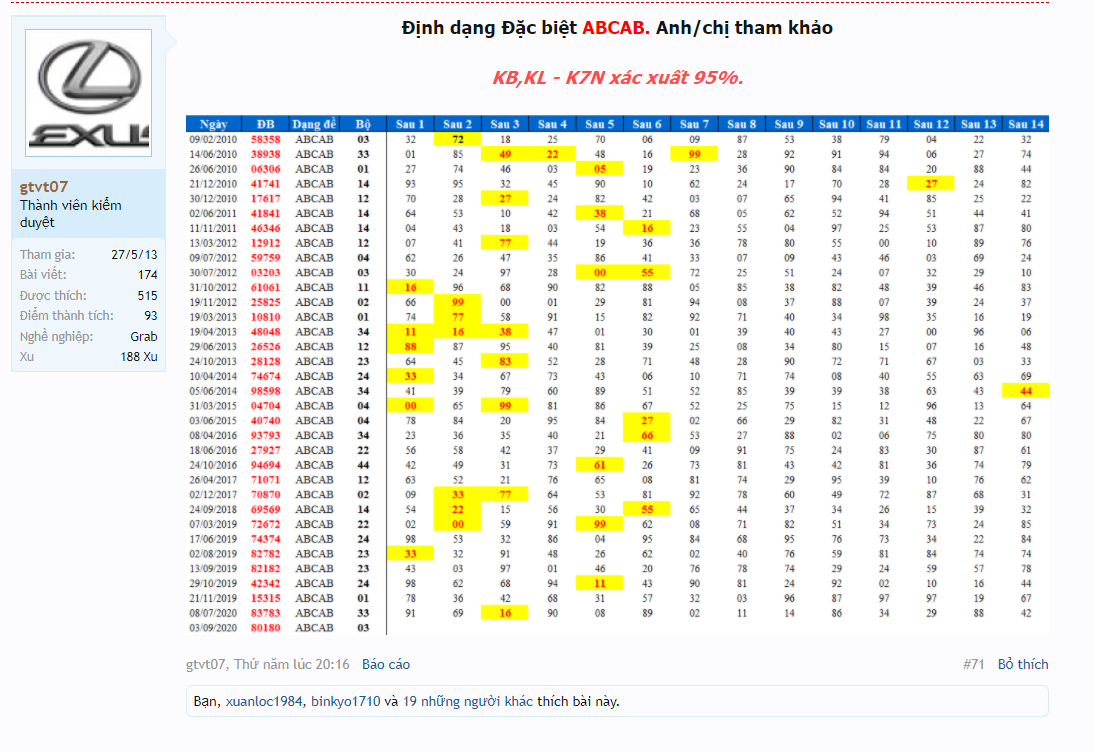Click the KB,KL - K7N xác xuất 95% line
1093x752 pixels.
(617, 78)
